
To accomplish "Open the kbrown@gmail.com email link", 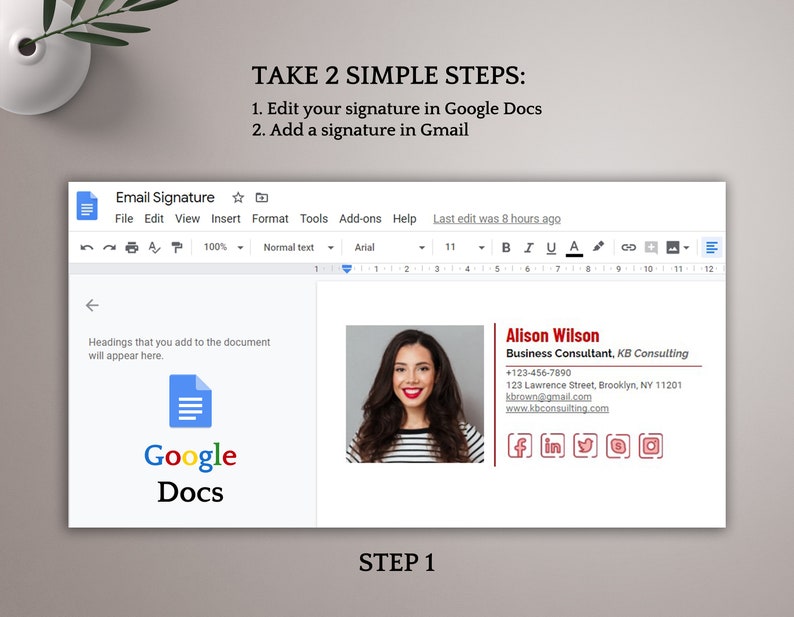I will pyautogui.click(x=548, y=397).
